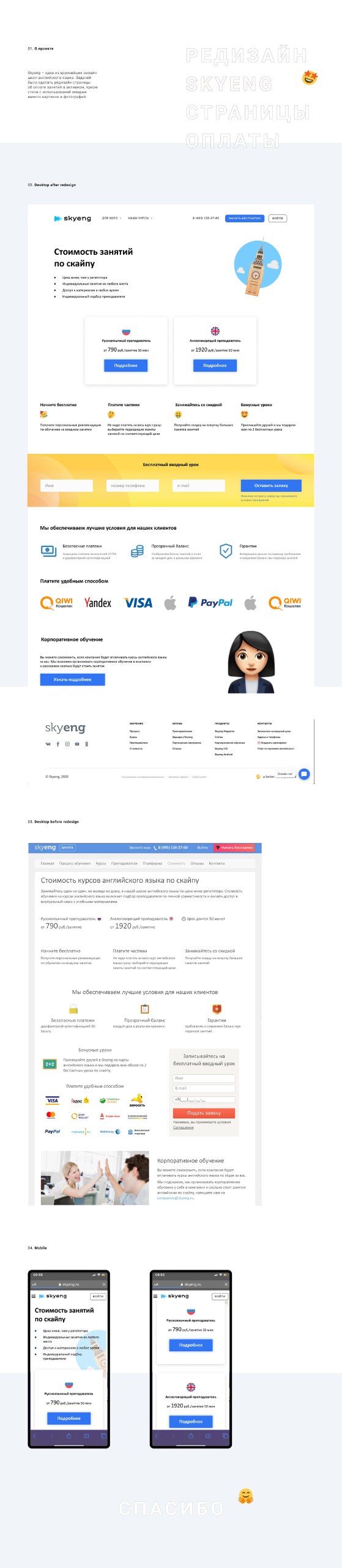The image size is (342, 1568).
Task: Click the Facebook icon in the footer
Action: point(58,744)
